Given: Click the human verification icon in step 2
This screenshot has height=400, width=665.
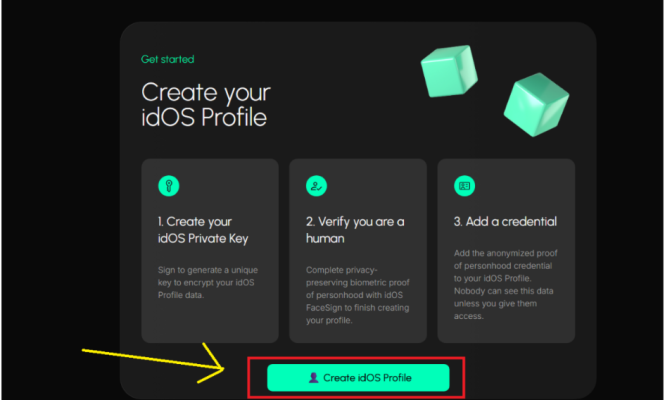Looking at the screenshot, I should coord(317,186).
